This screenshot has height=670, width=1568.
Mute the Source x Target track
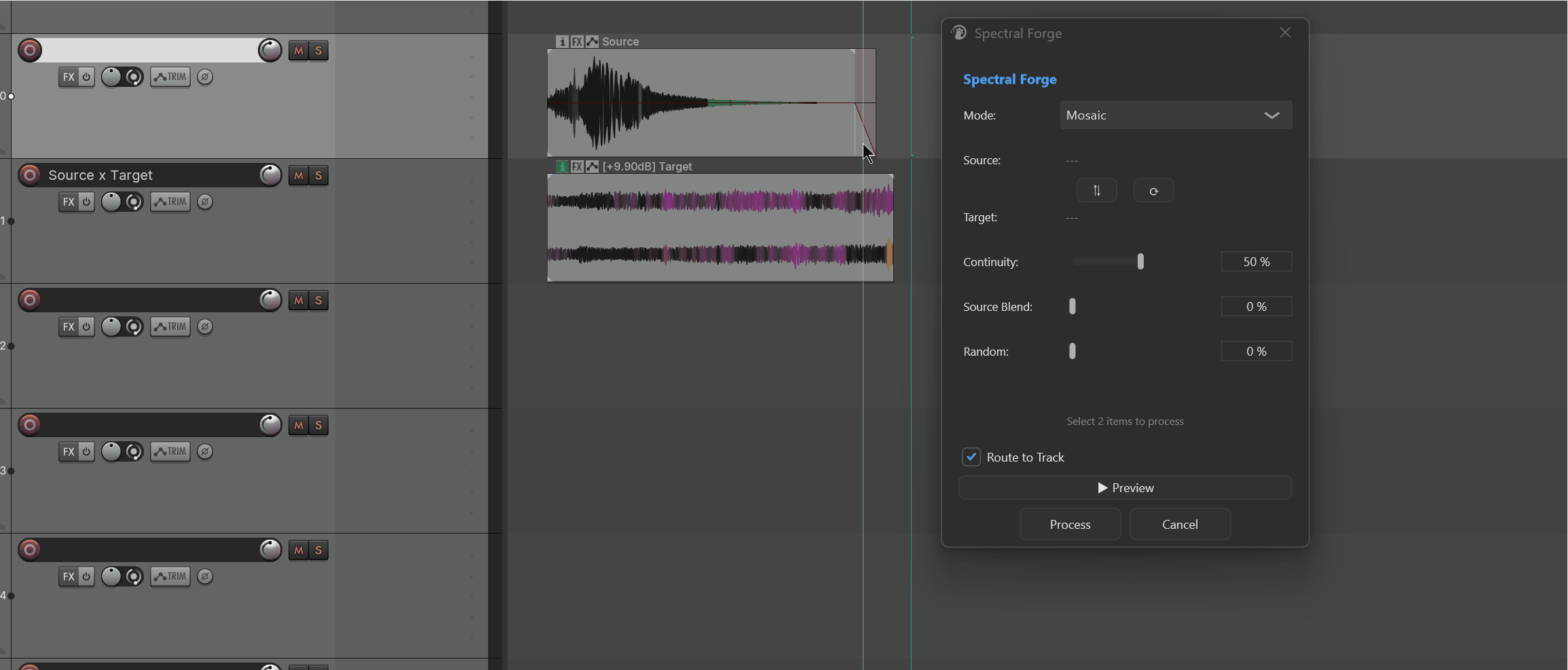tap(299, 175)
